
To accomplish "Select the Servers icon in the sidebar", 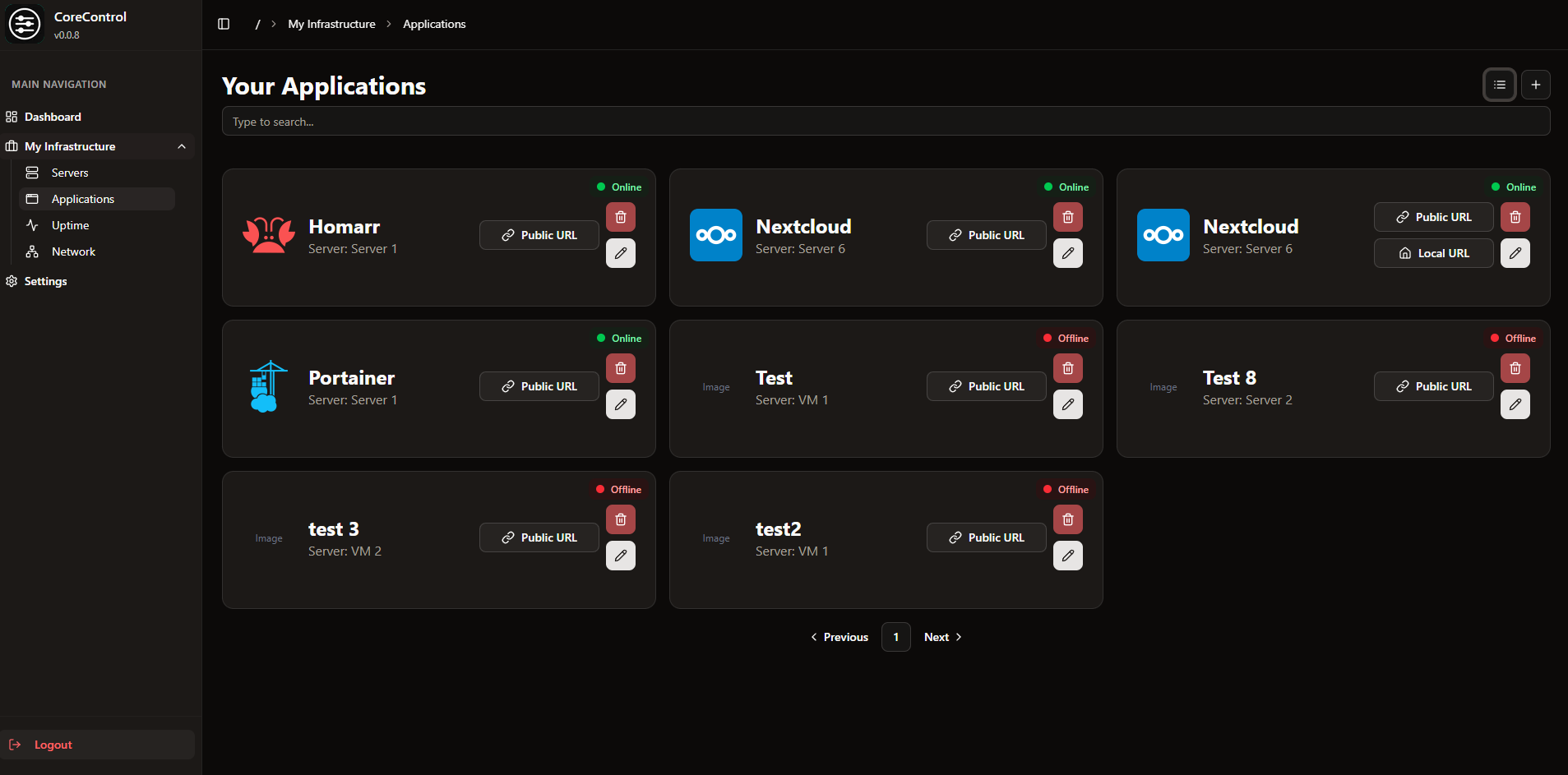I will (33, 173).
